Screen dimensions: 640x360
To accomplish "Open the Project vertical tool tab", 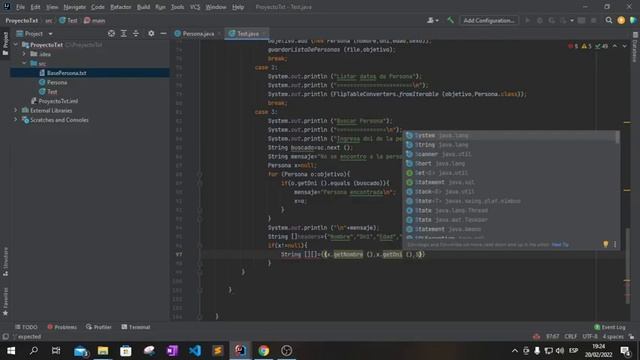I will coord(5,44).
